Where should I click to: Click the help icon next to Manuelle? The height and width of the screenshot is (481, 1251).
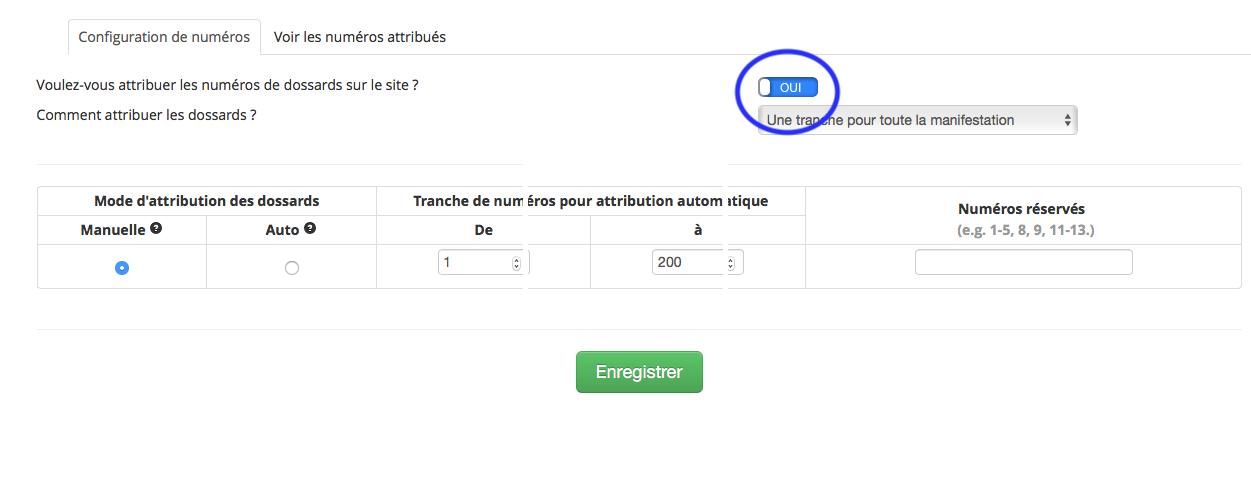[156, 229]
